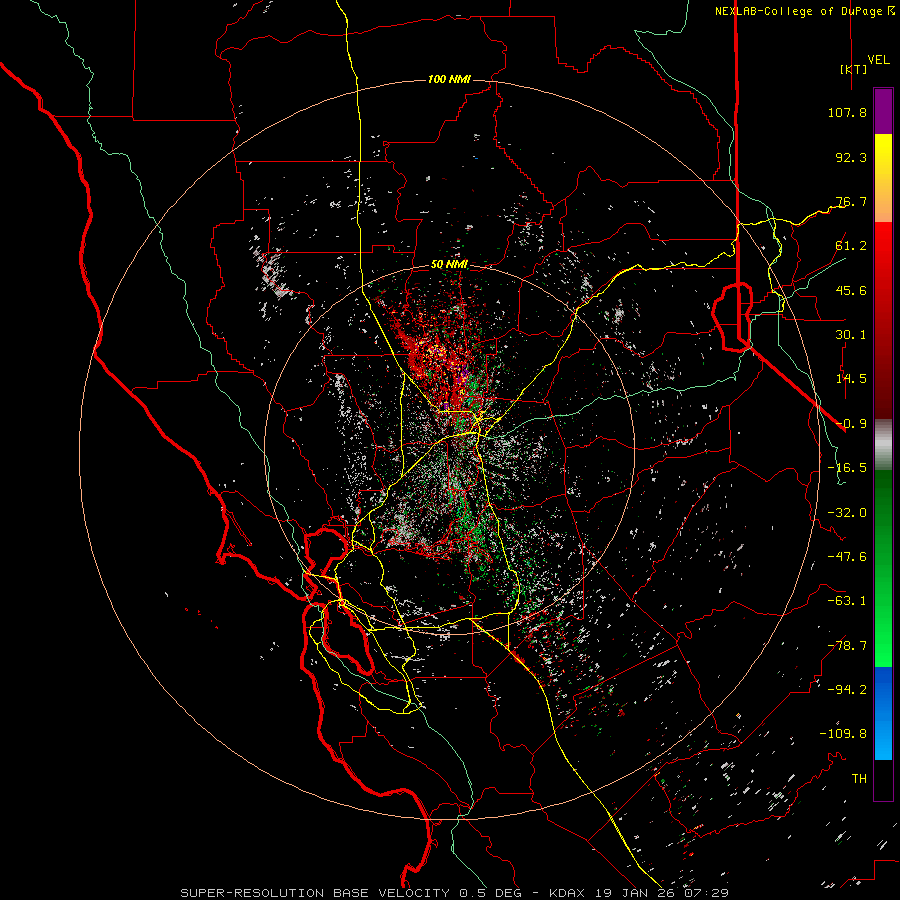Select the -94.2 scale value

847,690
